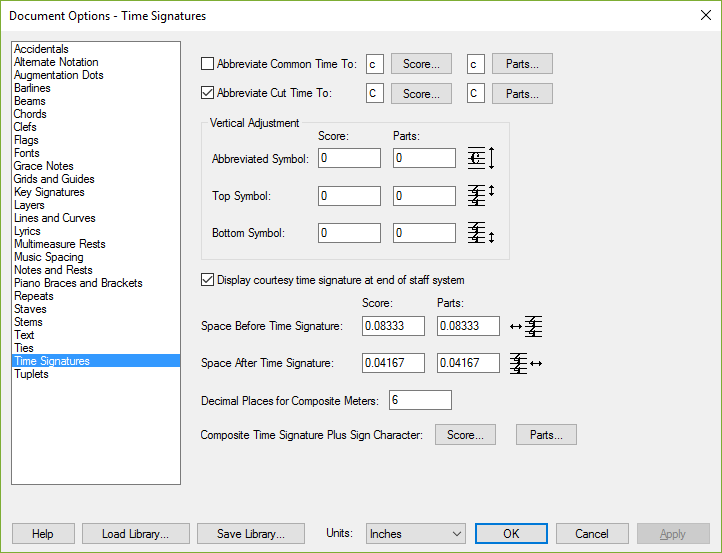Click the Space After Time Signature icon
Viewport: 722px width, 553px height.
(x=526, y=363)
